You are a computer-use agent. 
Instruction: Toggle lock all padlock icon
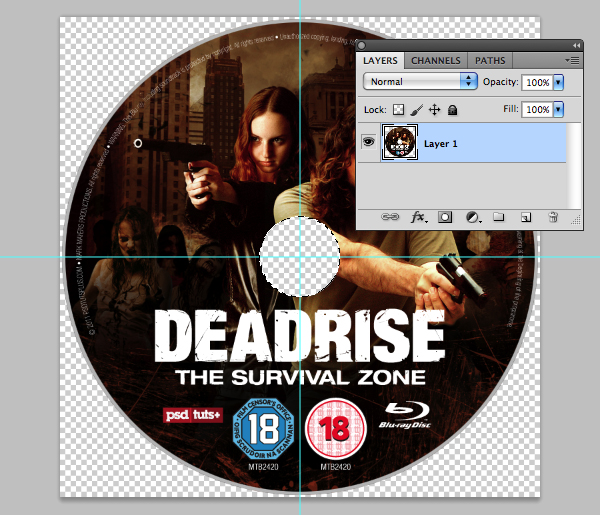(x=452, y=110)
